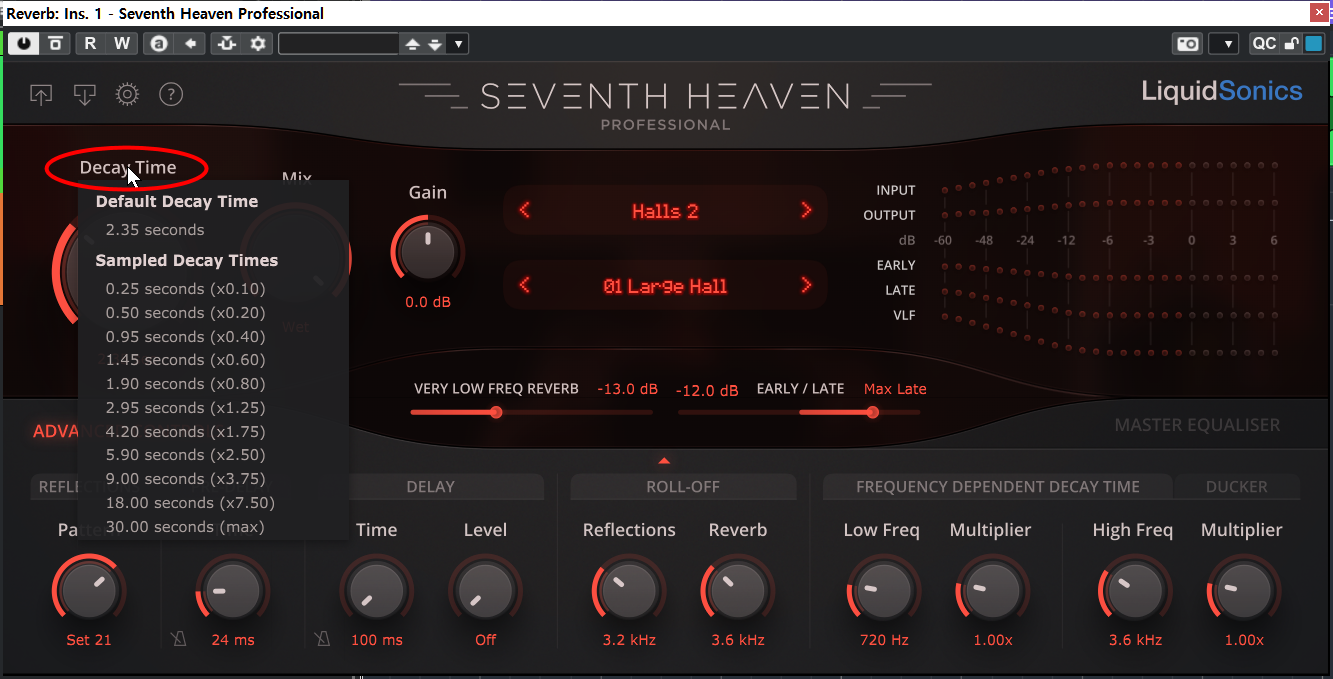Select the preset after 01 Large Hall
The height and width of the screenshot is (679, 1333).
(806, 286)
